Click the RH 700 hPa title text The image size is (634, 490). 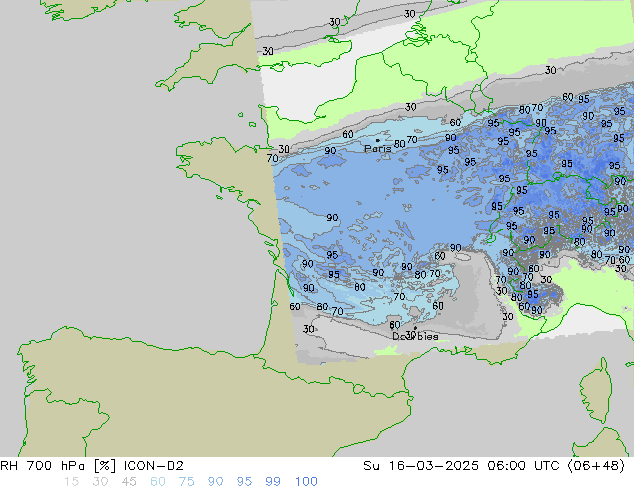click(x=41, y=465)
